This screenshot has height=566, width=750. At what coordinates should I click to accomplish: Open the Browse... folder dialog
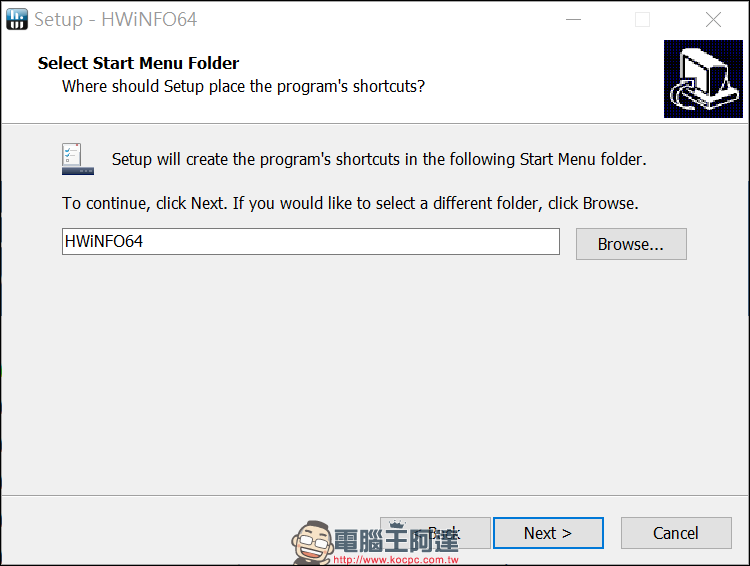coord(630,244)
